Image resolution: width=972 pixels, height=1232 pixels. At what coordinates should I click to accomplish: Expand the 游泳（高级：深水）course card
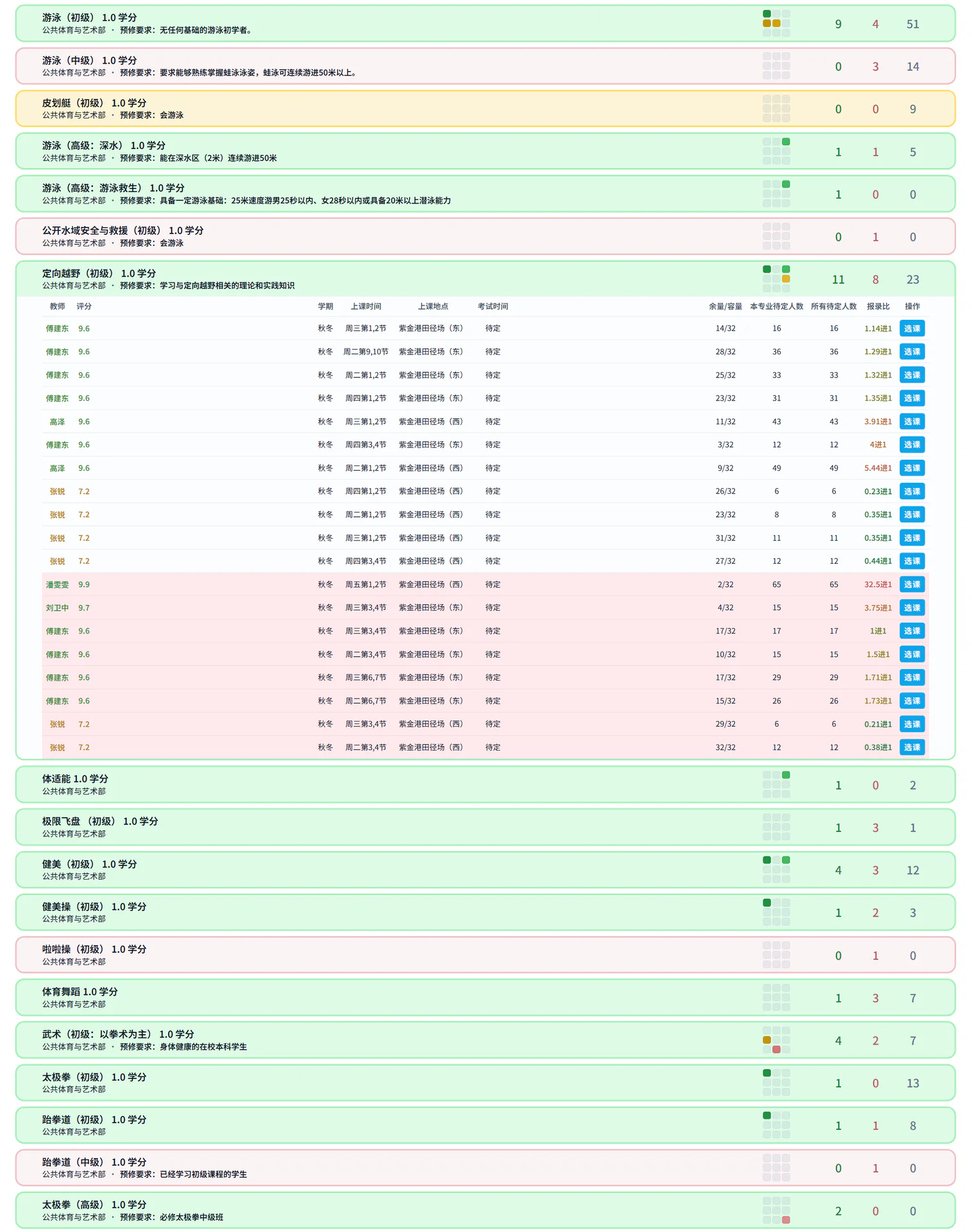coord(485,152)
